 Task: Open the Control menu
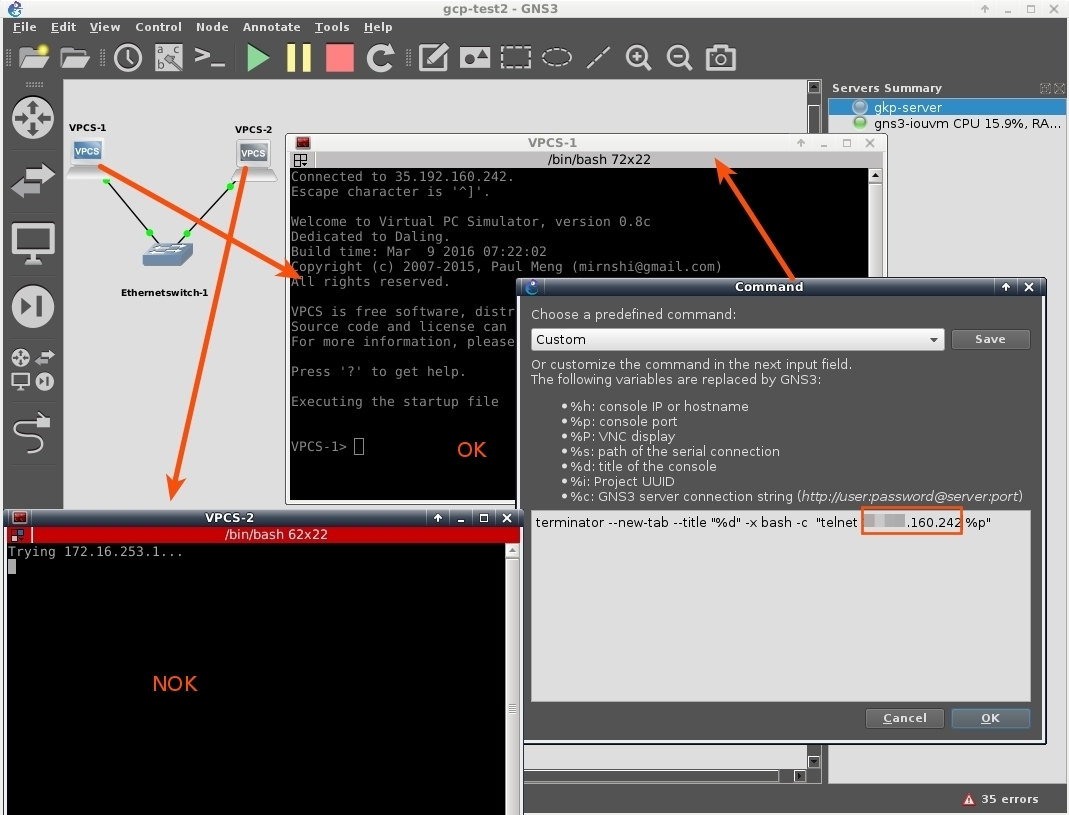click(159, 27)
